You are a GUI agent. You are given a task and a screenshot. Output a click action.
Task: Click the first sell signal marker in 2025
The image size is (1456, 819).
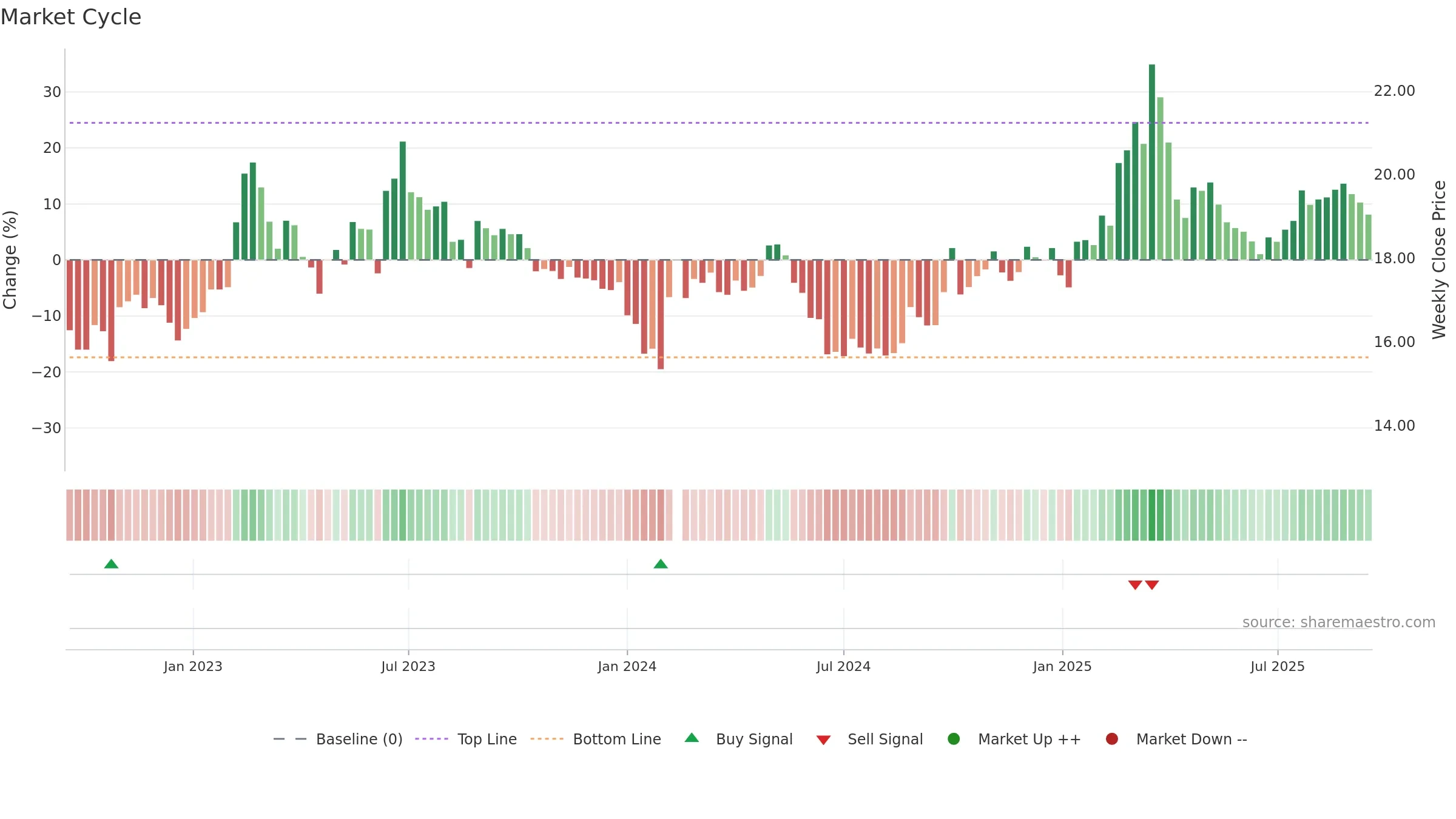[x=1135, y=585]
